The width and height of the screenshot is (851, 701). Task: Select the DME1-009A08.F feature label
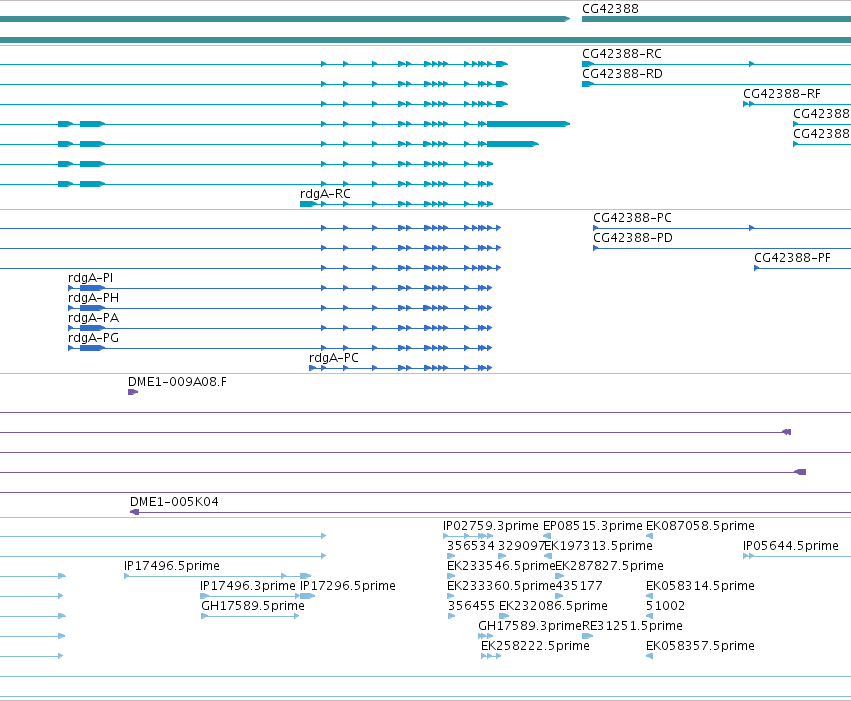click(177, 382)
